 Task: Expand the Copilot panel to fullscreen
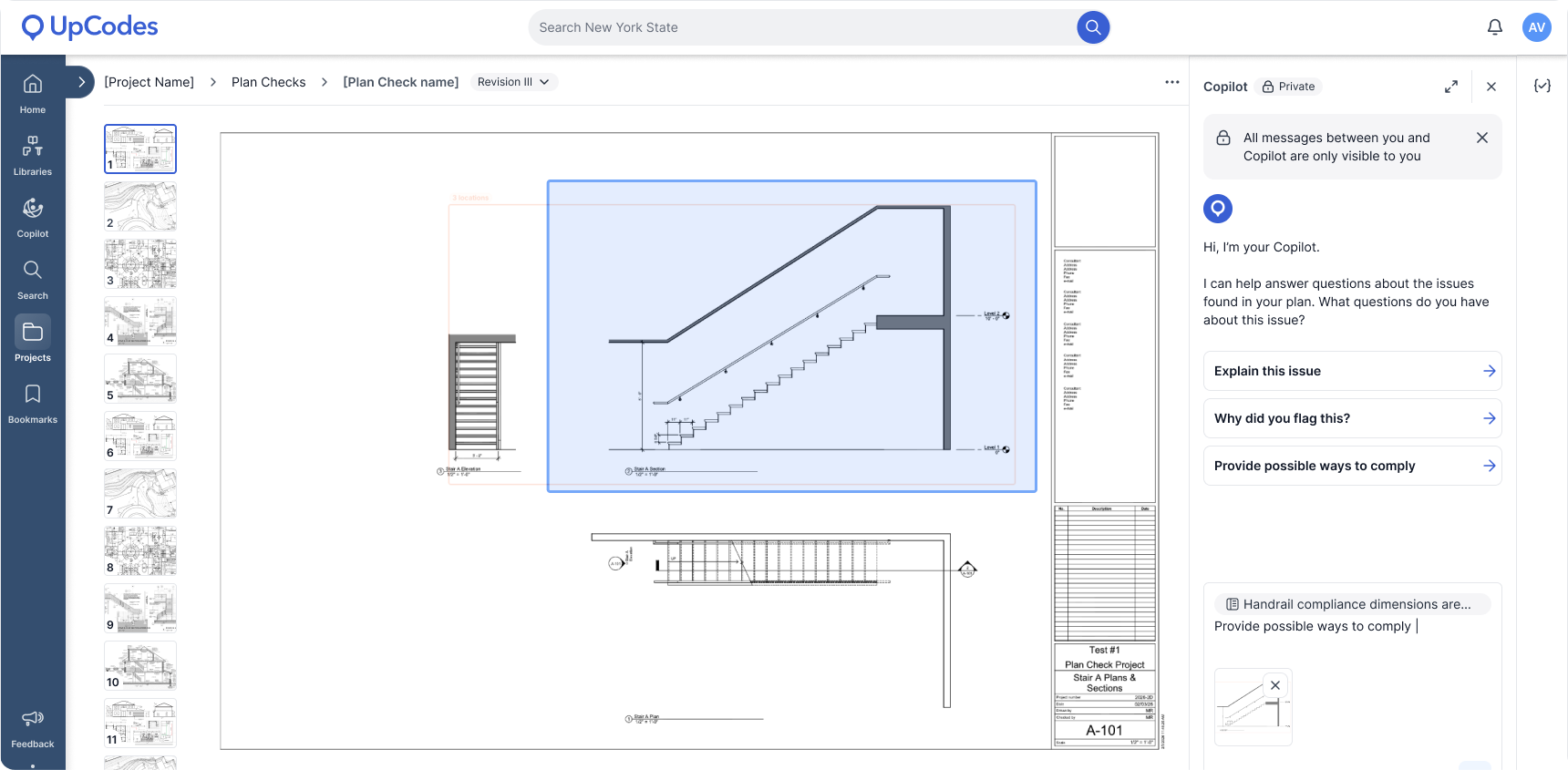coord(1451,87)
